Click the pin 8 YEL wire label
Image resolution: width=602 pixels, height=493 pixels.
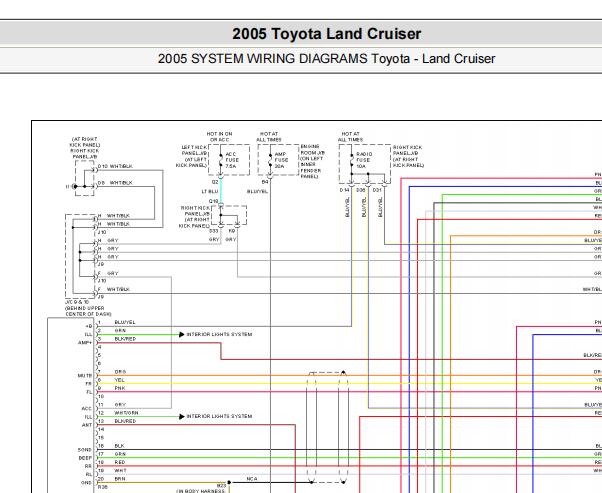(119, 380)
